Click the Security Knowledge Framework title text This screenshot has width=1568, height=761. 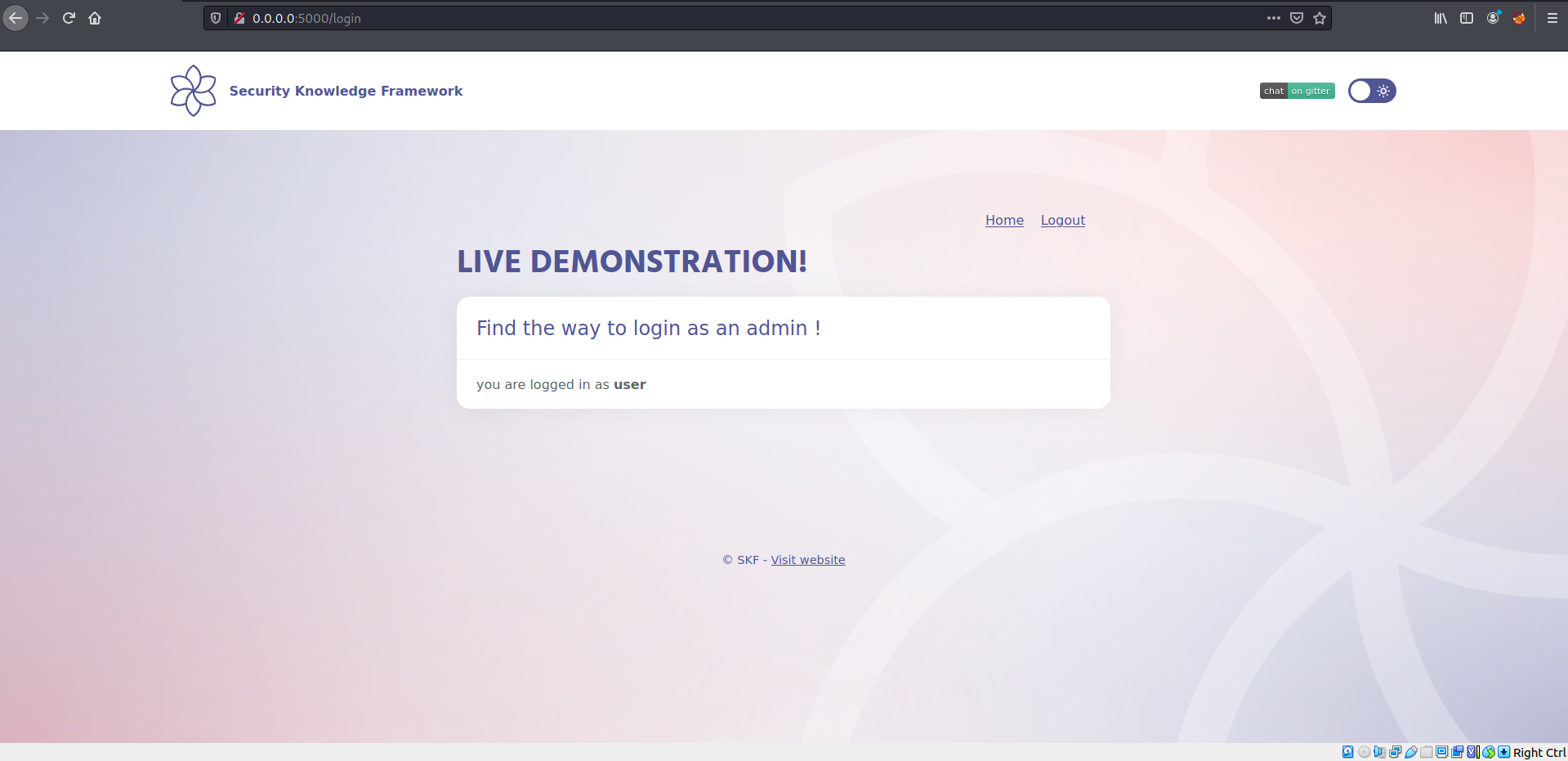click(x=346, y=91)
